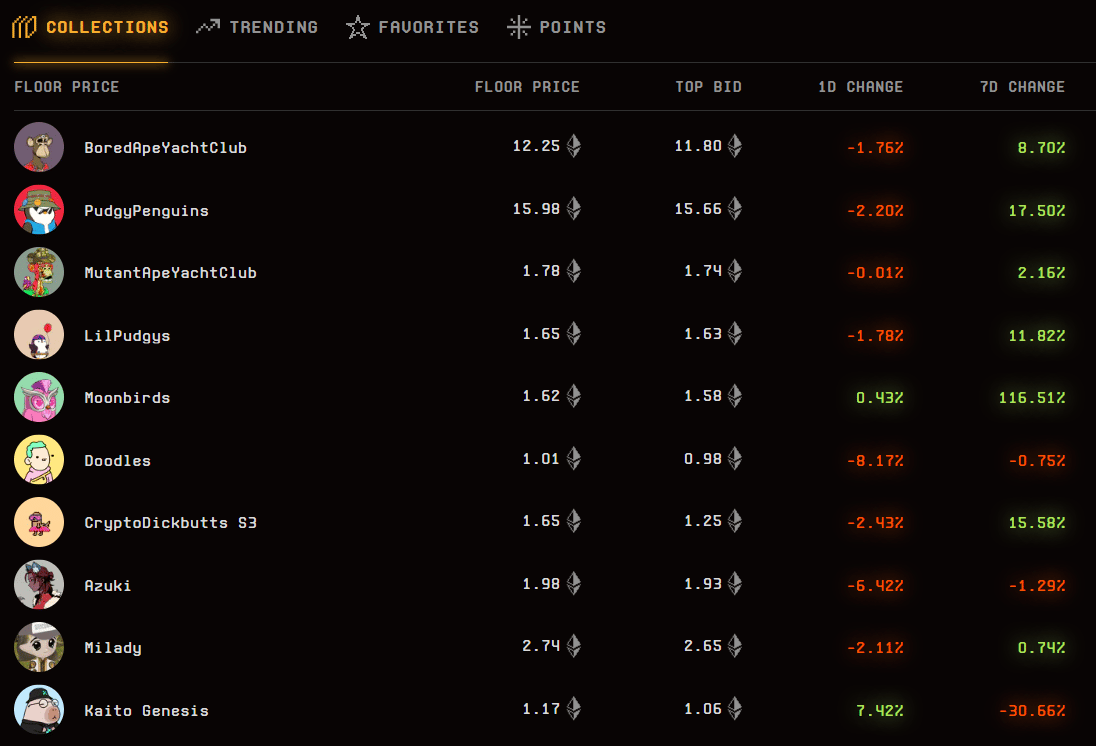Click the Doodles avatar image
This screenshot has width=1096, height=746.
tap(39, 460)
